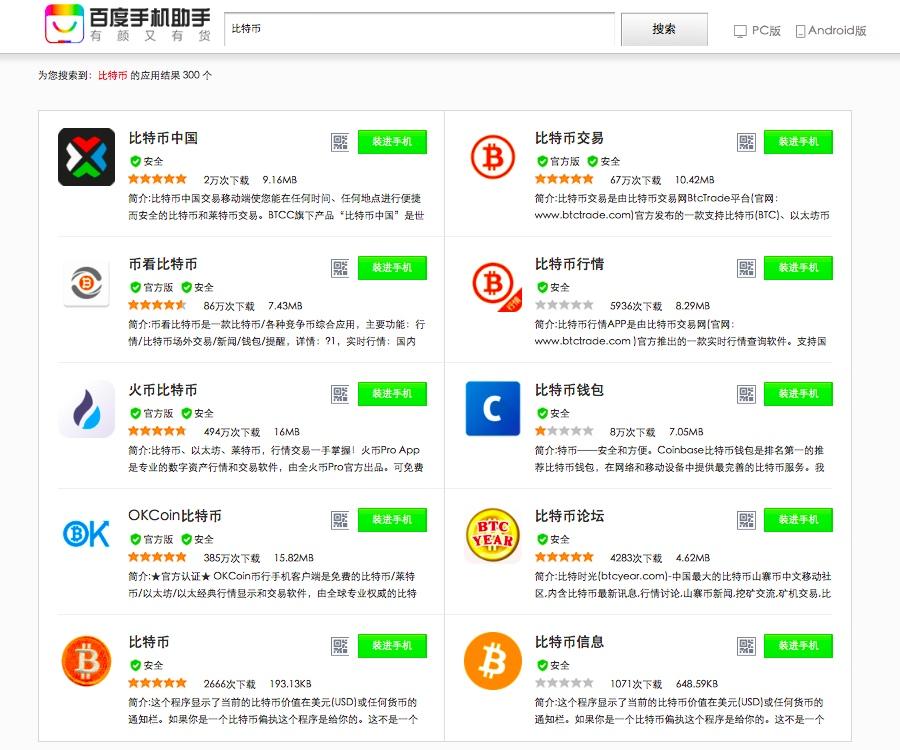Open the 火币比特币 flame app icon

click(86, 409)
